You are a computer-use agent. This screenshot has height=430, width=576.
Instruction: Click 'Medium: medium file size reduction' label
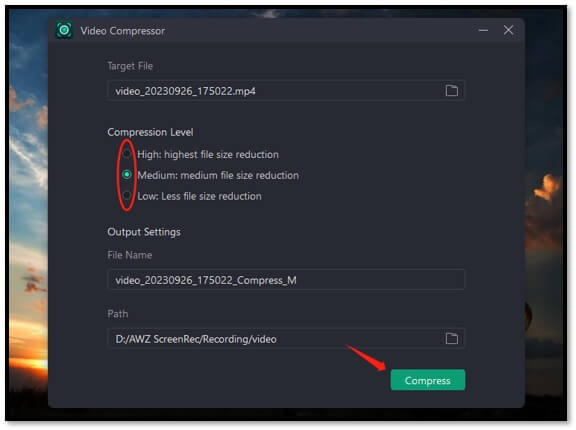tap(218, 175)
